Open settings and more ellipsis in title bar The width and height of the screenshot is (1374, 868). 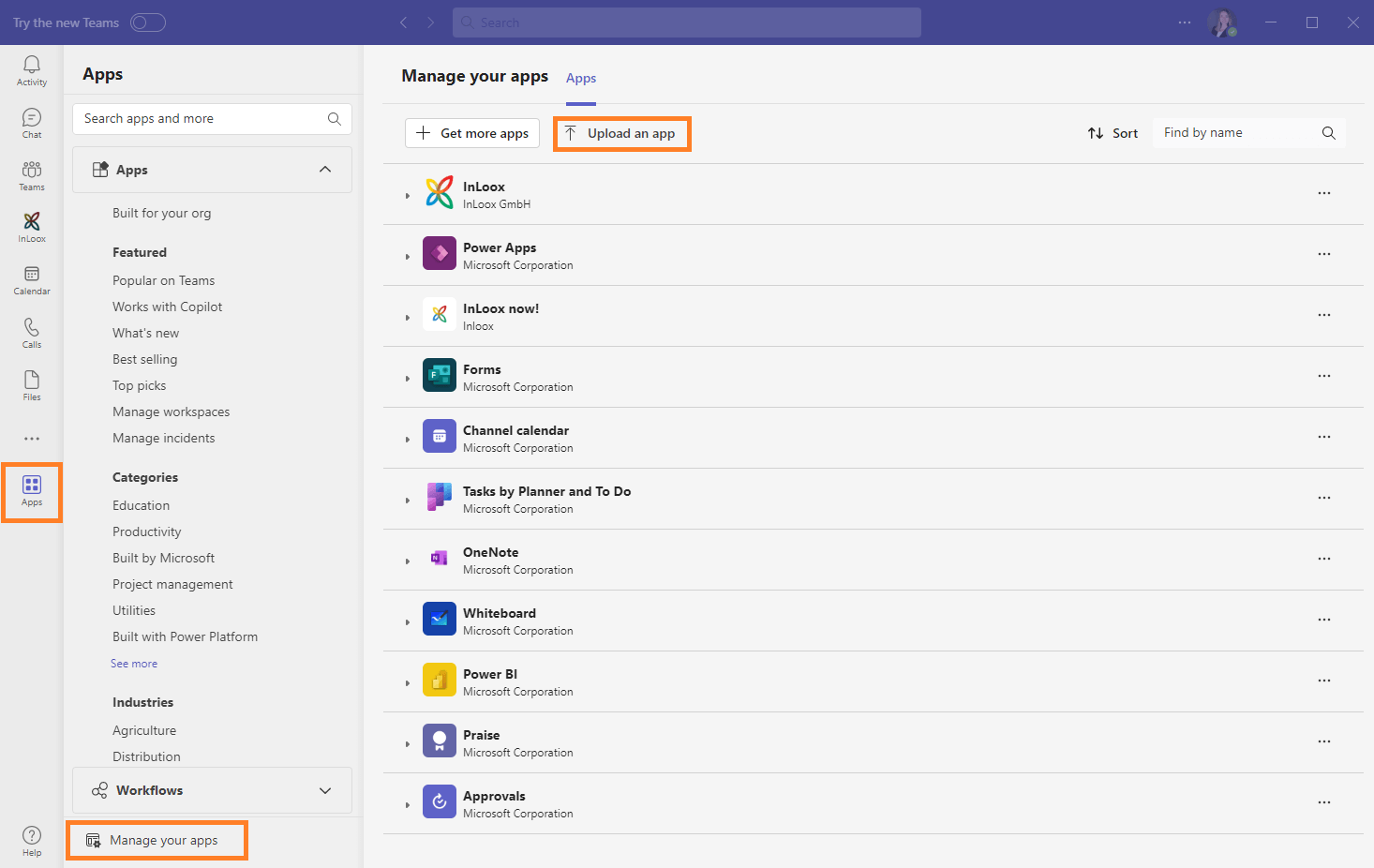point(1185,22)
